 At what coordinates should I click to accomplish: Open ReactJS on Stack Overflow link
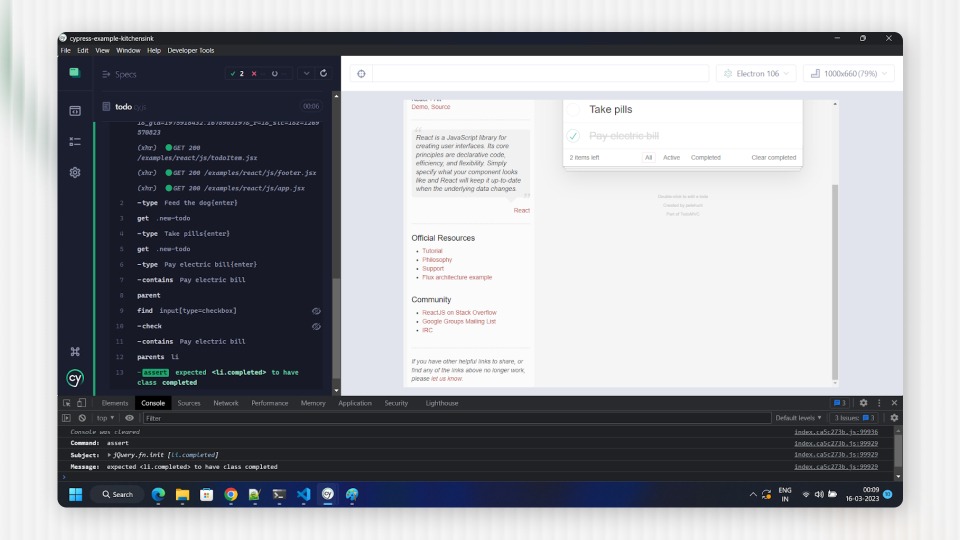[x=459, y=313]
